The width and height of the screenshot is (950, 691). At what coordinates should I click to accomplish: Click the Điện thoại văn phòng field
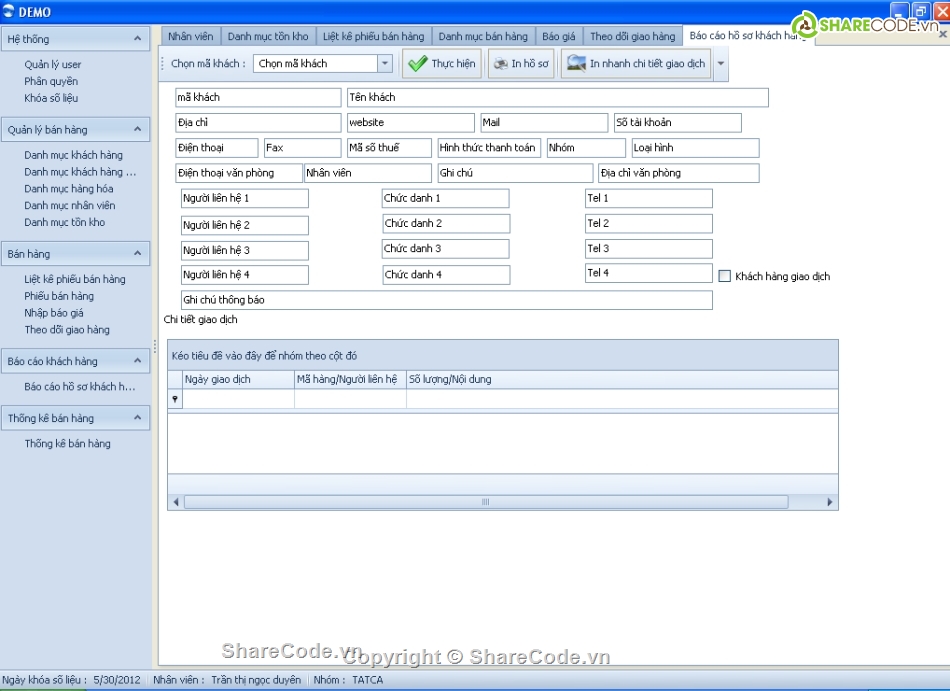(x=239, y=173)
